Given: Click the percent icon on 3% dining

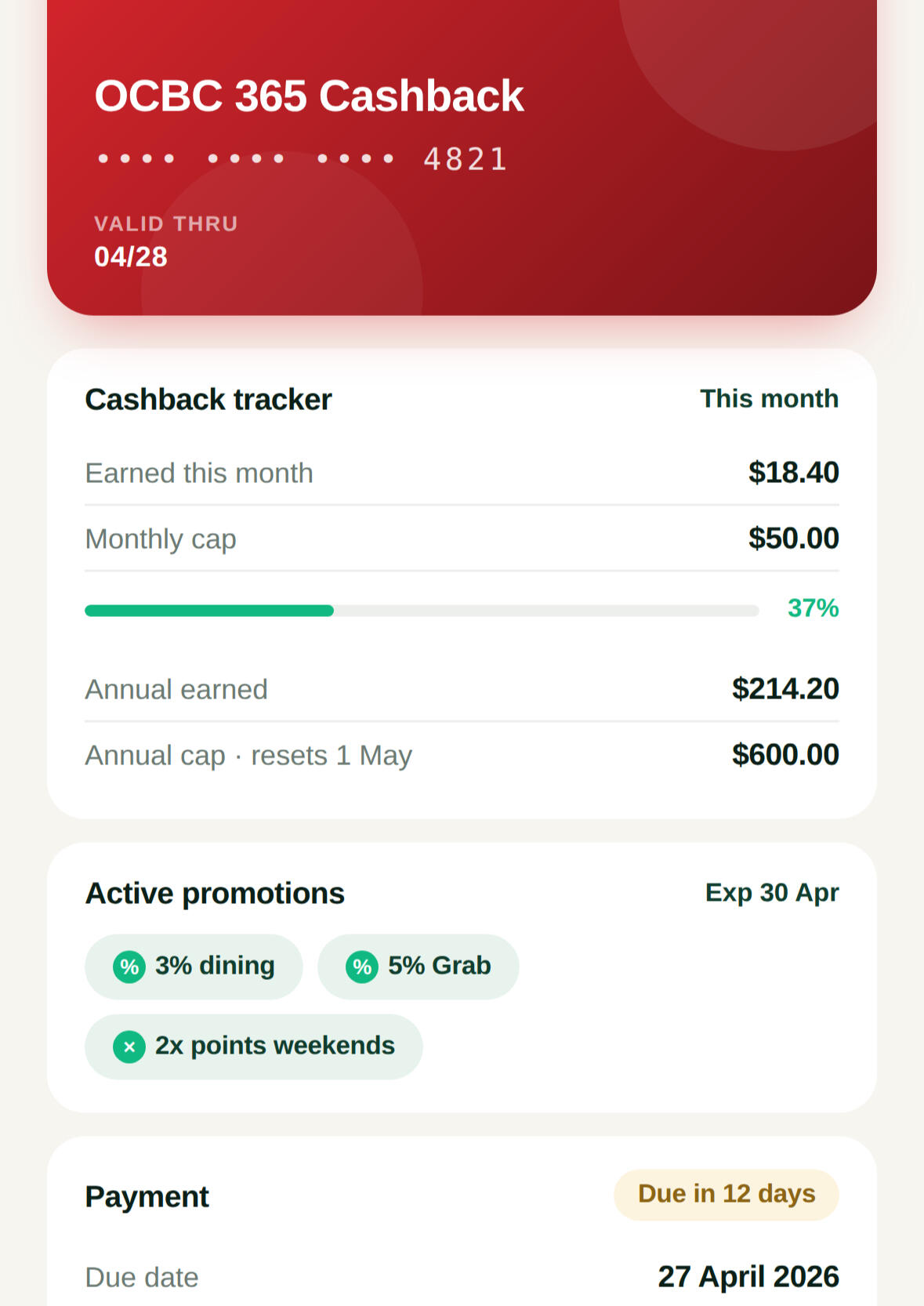Looking at the screenshot, I should (x=129, y=967).
